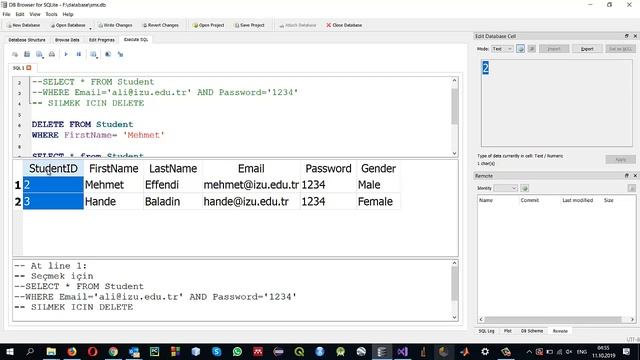Click the Password column header

click(x=328, y=169)
